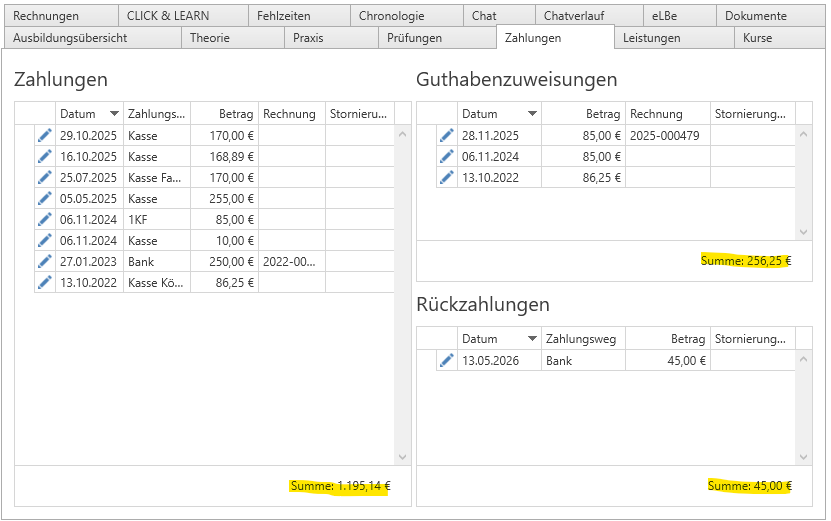Click the Summe: 256,25 € total
The width and height of the screenshot is (831, 521).
[x=746, y=261]
